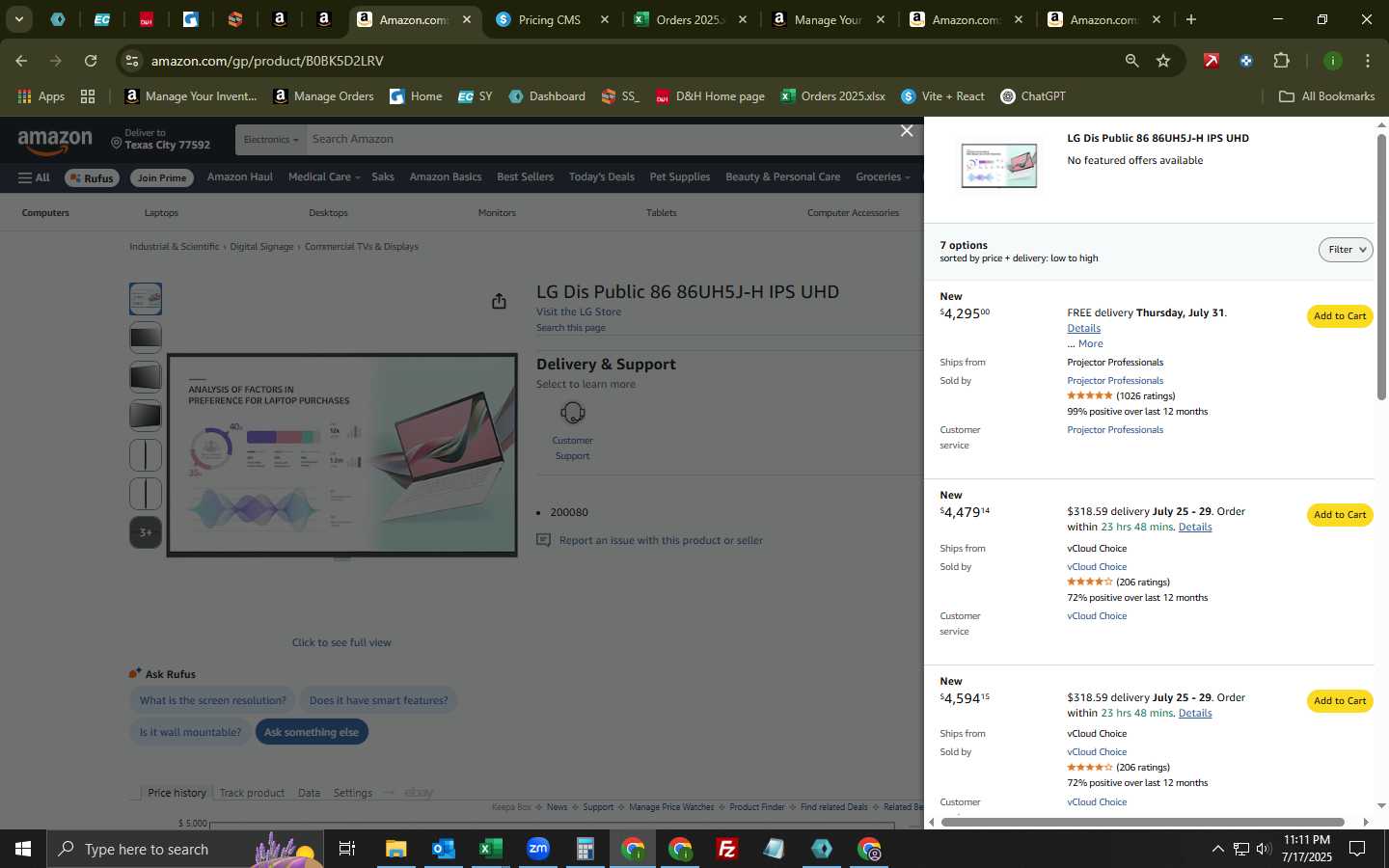Open Details link for July 31 delivery

pyautogui.click(x=1083, y=329)
